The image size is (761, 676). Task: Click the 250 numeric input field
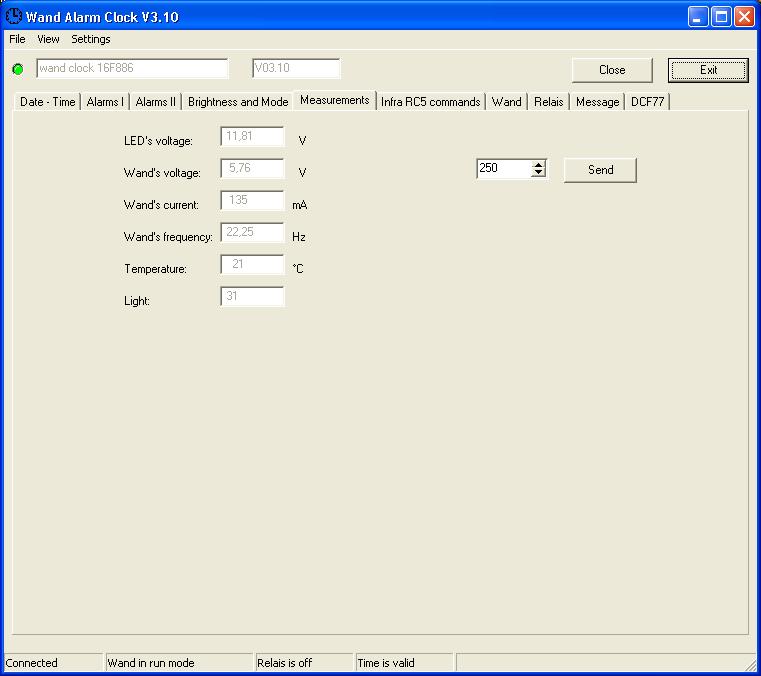(505, 168)
